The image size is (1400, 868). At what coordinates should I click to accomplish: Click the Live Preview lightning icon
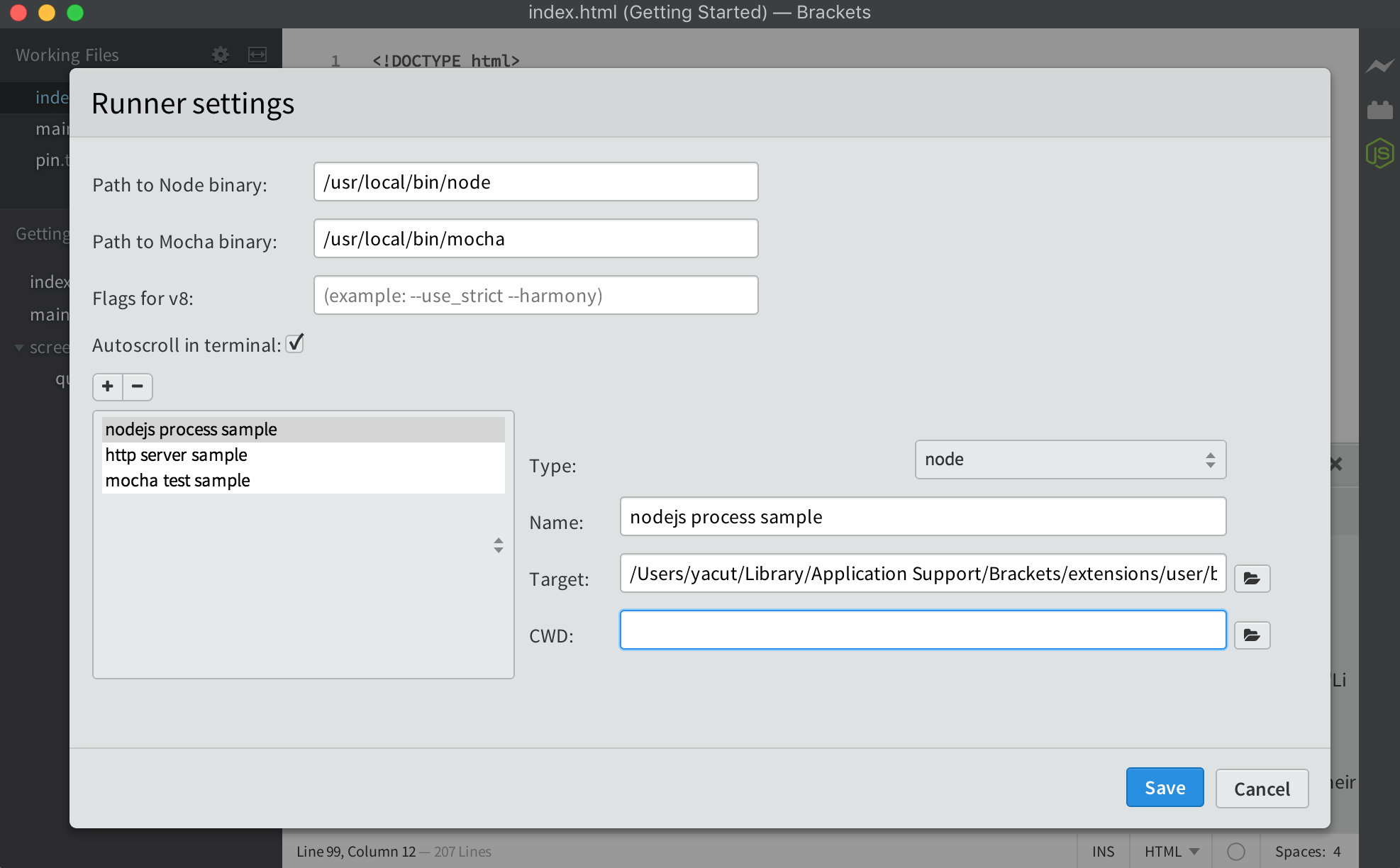1379,66
